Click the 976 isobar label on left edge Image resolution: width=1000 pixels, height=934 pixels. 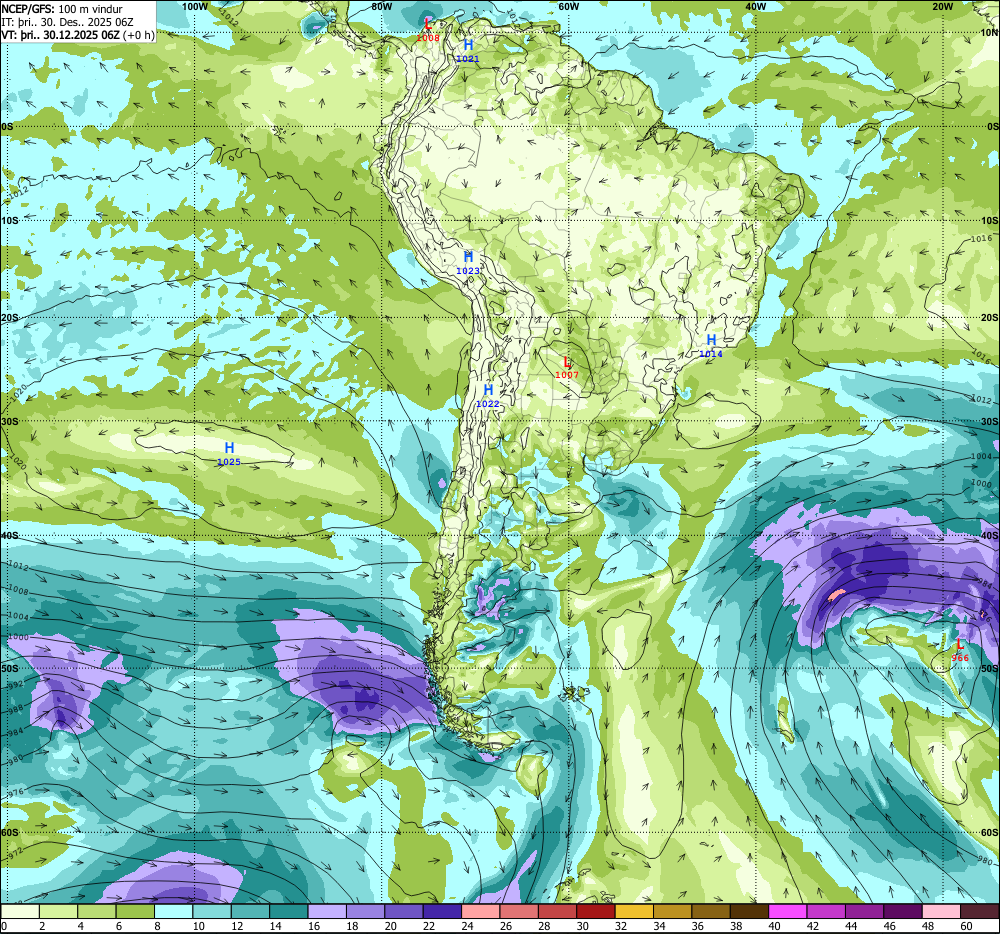(14, 792)
